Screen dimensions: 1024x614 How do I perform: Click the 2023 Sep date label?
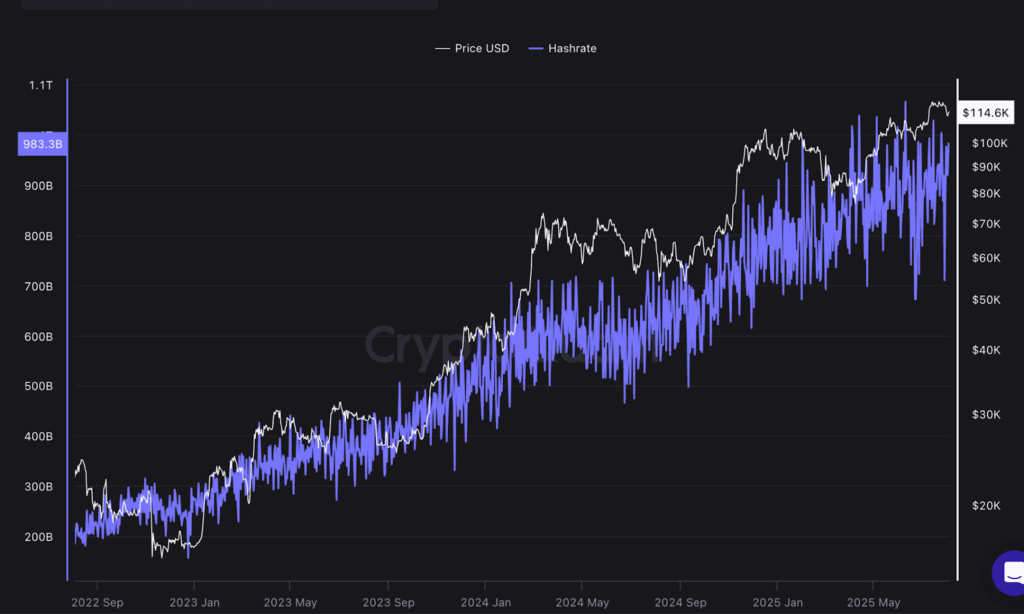[x=389, y=602]
